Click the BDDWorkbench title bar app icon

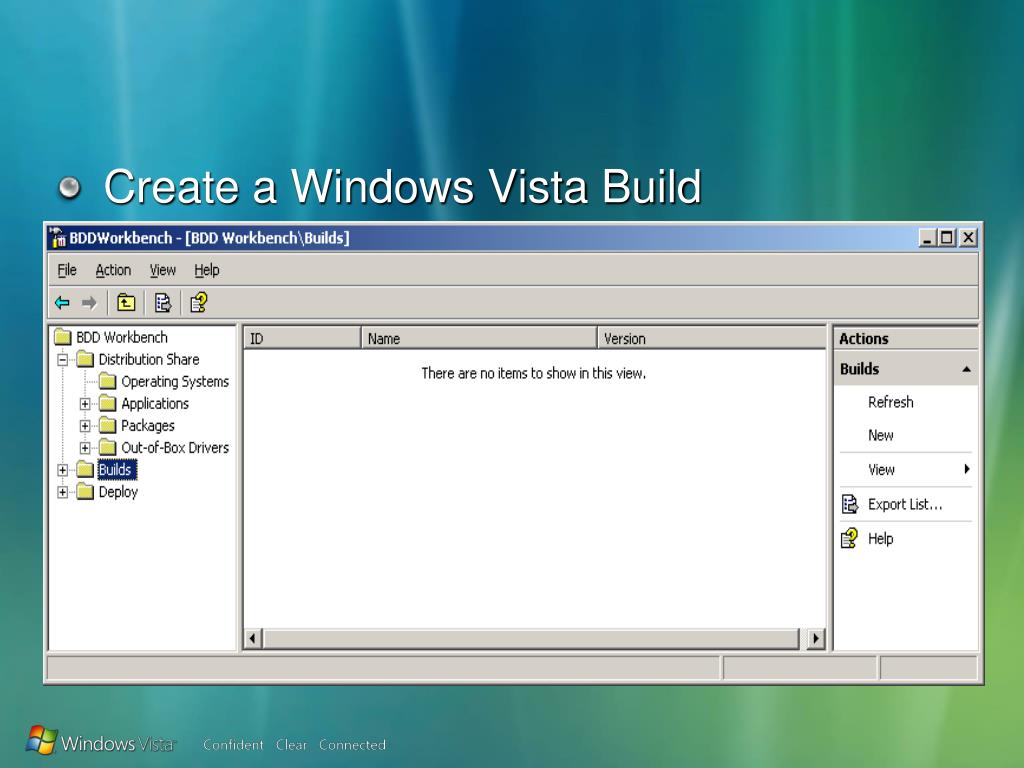[57, 238]
